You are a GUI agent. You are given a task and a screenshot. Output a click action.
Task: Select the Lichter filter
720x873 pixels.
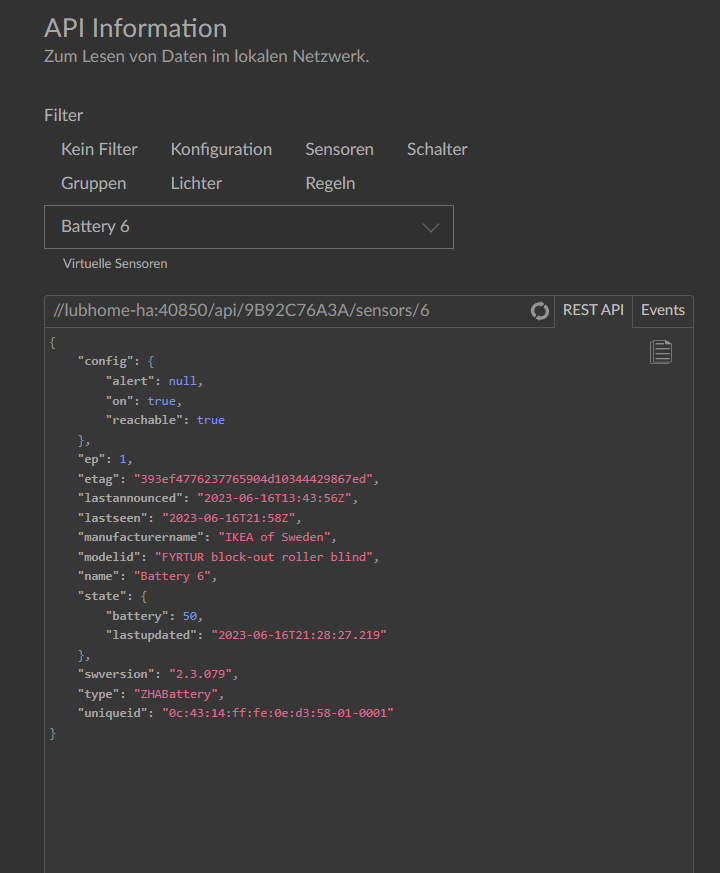[x=196, y=183]
